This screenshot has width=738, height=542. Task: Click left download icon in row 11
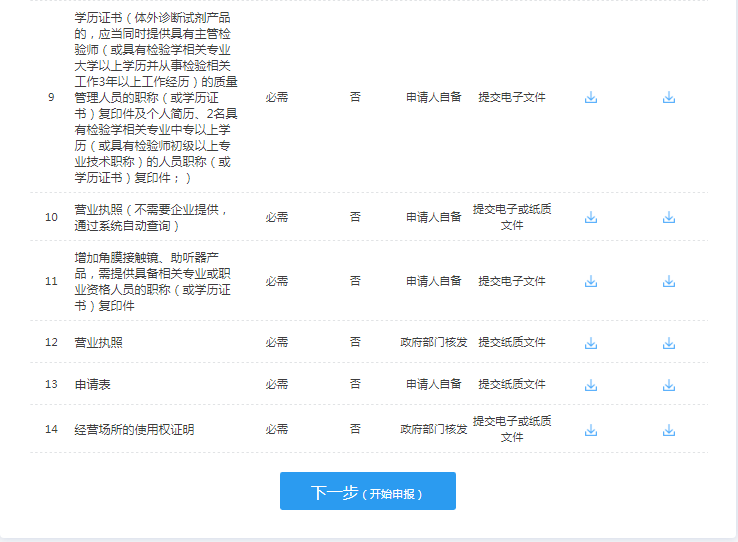[x=591, y=282]
